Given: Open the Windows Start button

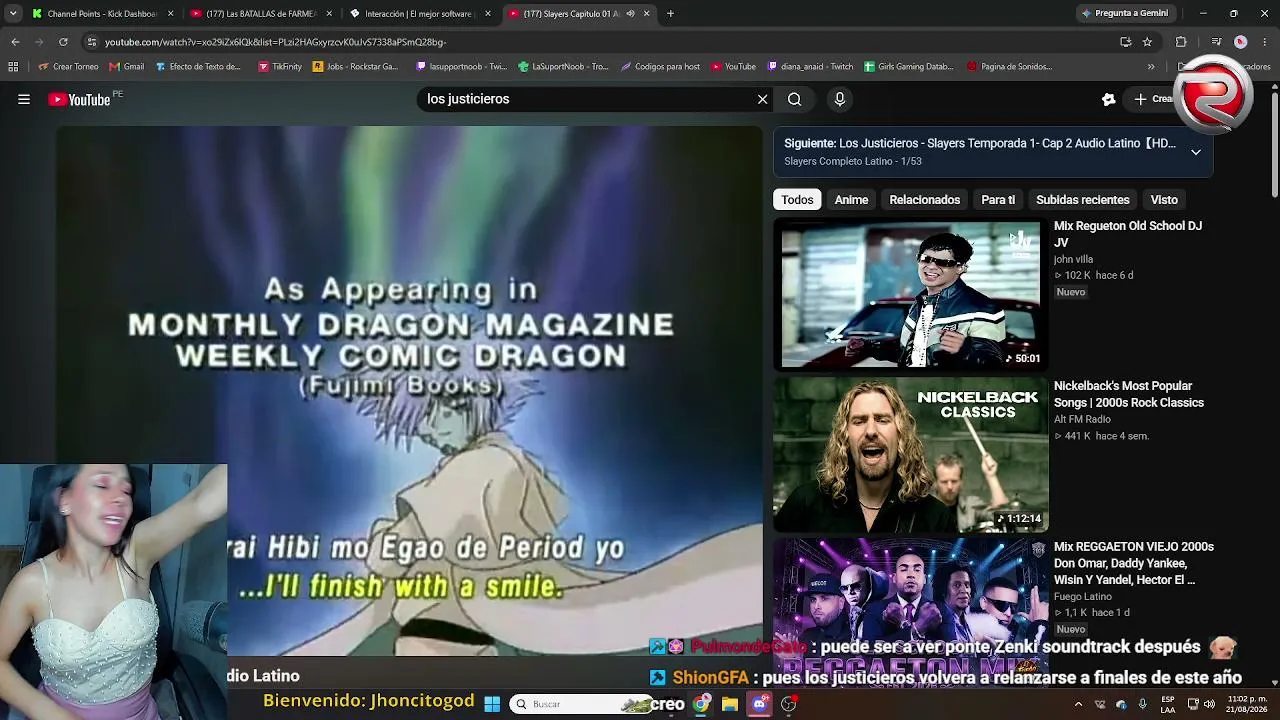Looking at the screenshot, I should coord(492,704).
